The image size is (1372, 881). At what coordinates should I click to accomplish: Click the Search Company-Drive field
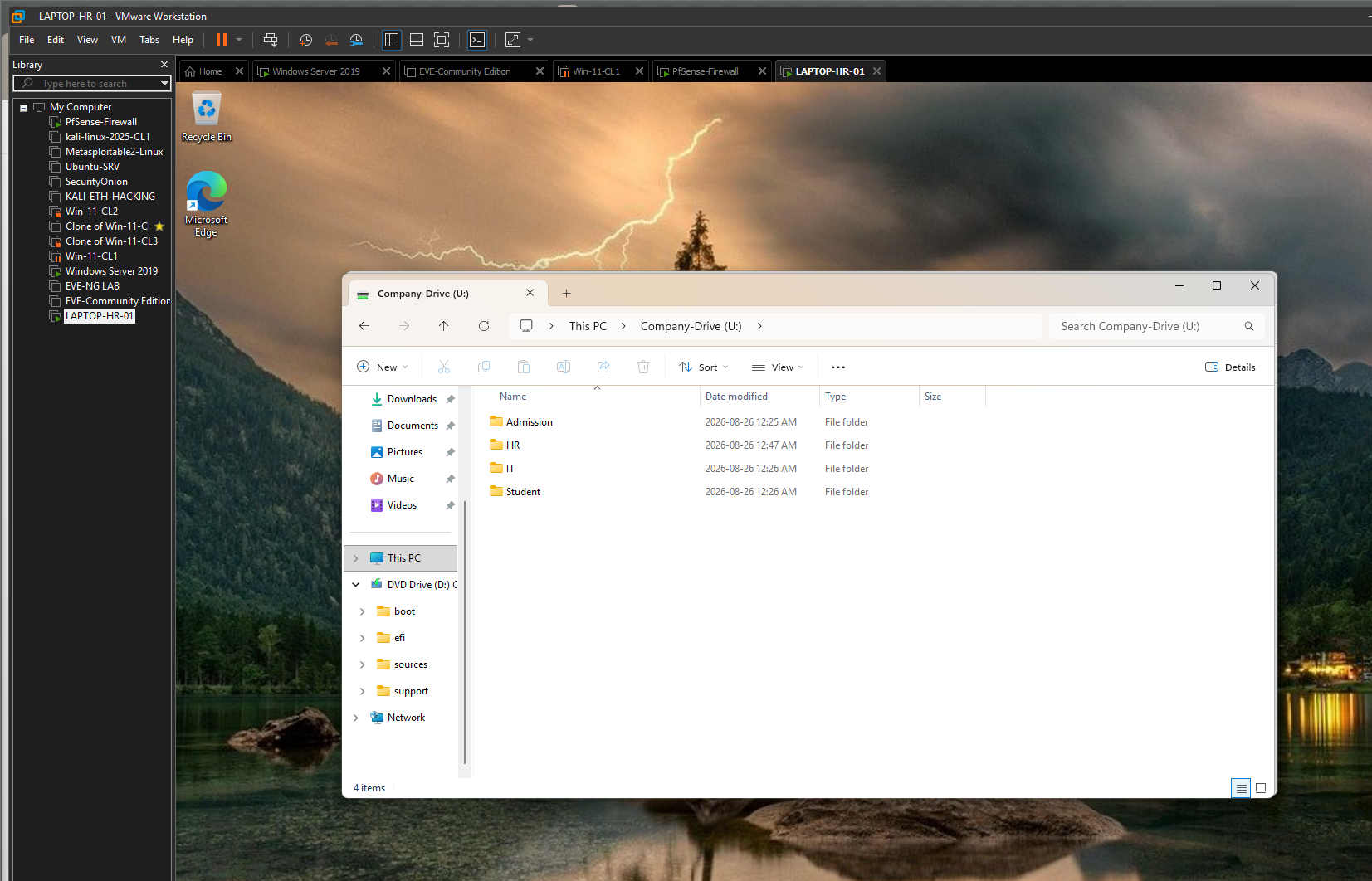[x=1156, y=326]
